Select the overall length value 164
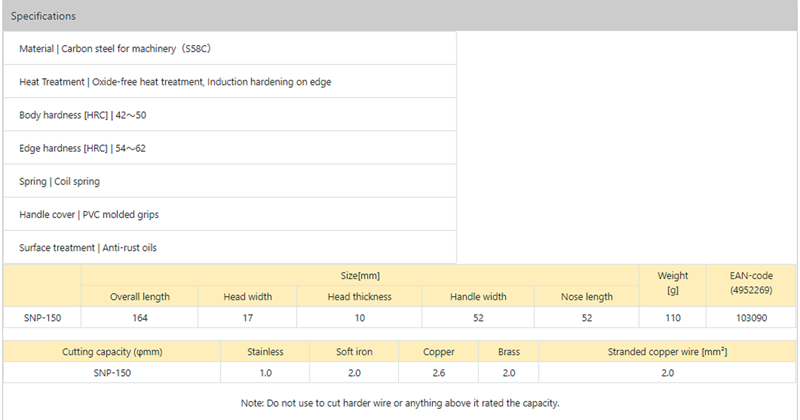Screen dimensions: 800x420 point(139,318)
